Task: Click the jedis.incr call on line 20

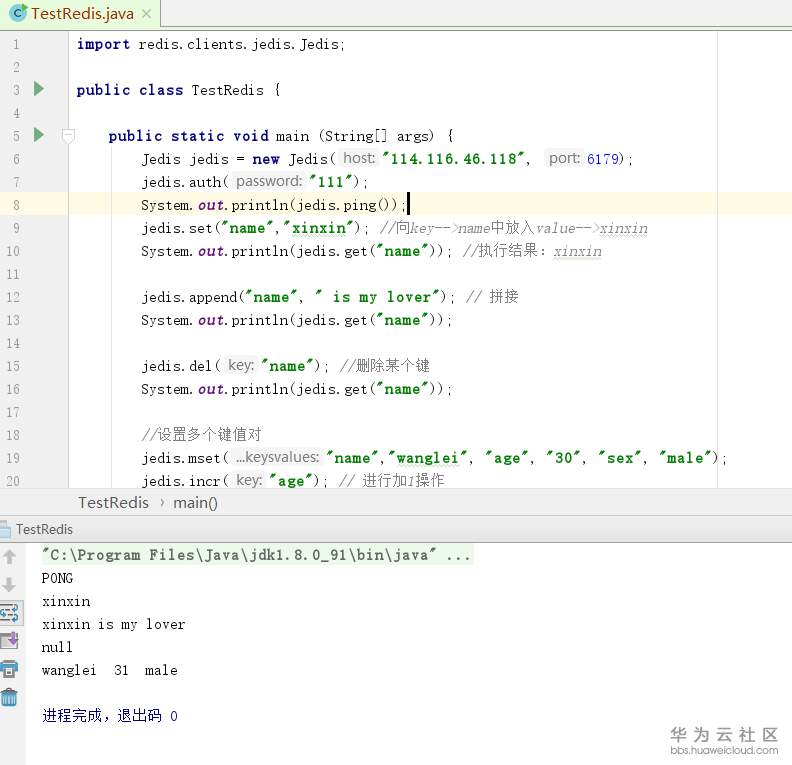Action: pos(234,481)
